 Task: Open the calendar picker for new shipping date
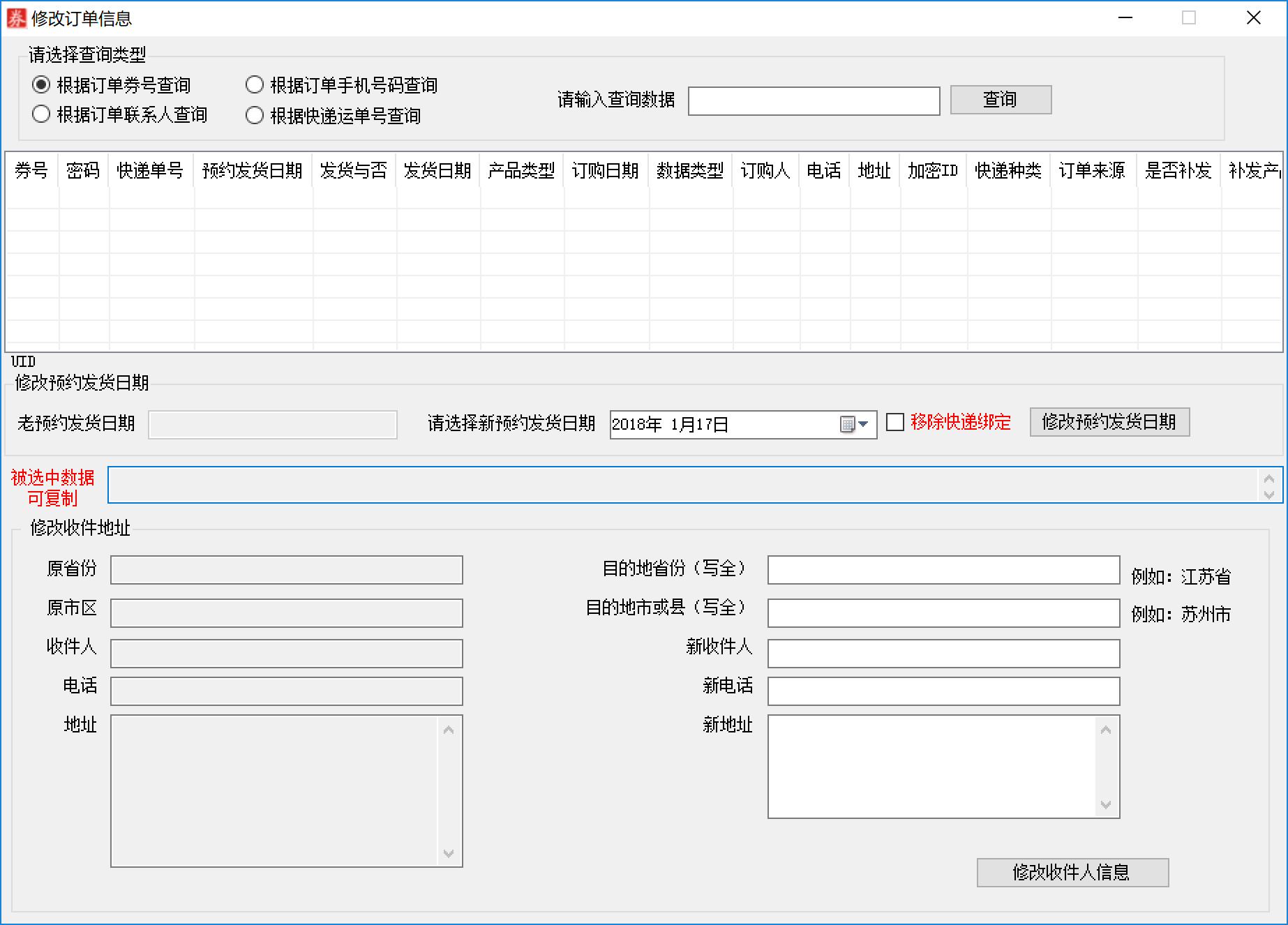pyautogui.click(x=854, y=424)
